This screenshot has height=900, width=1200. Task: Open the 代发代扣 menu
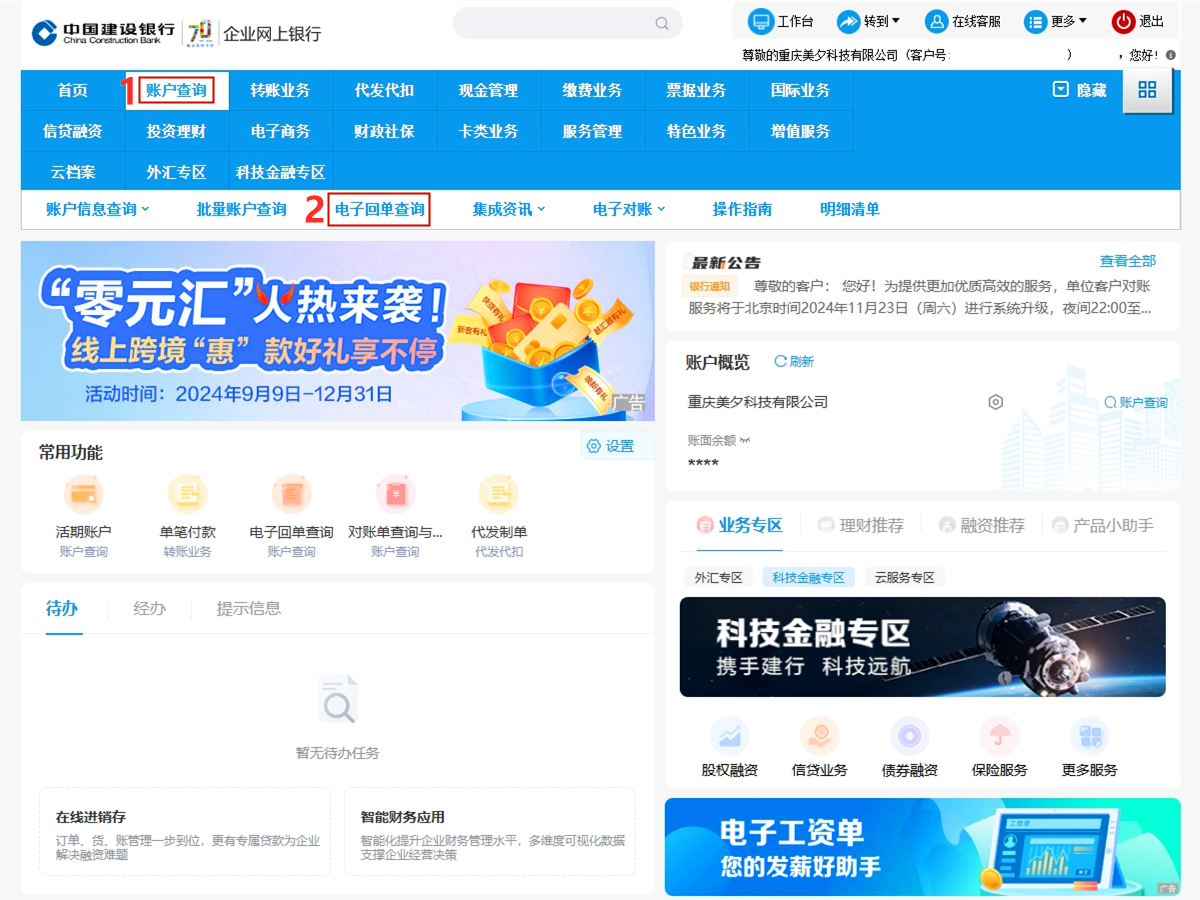385,90
